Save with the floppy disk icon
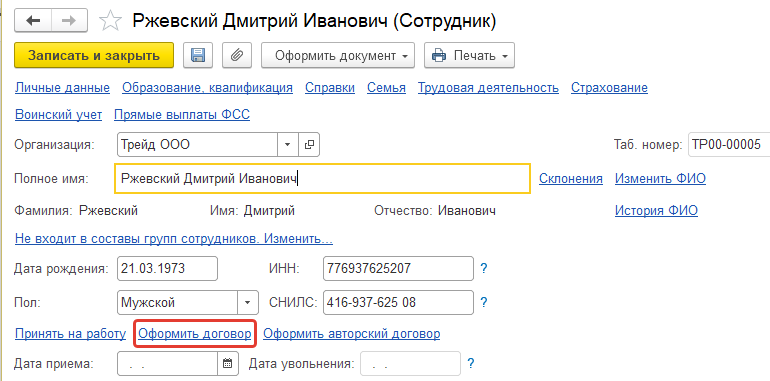The image size is (770, 381). pos(198,55)
